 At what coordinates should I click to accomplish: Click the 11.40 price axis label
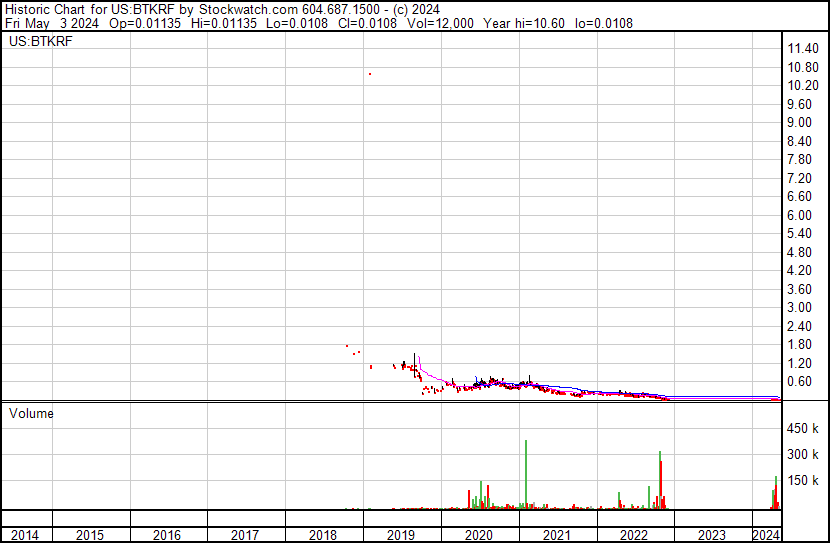803,49
